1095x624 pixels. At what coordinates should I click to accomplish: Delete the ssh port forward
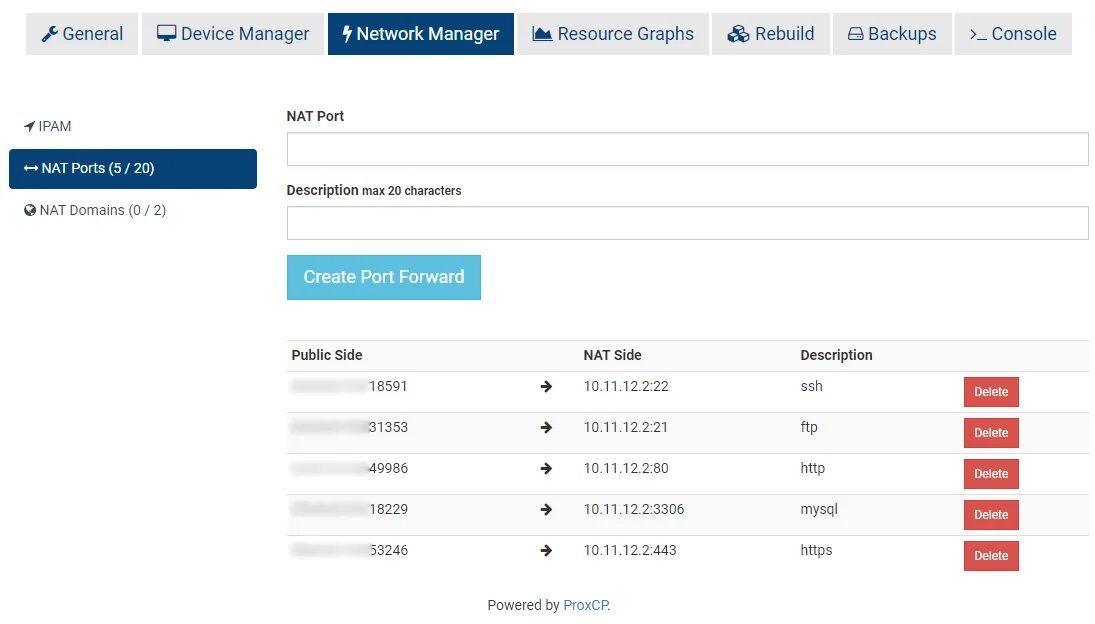(x=990, y=392)
